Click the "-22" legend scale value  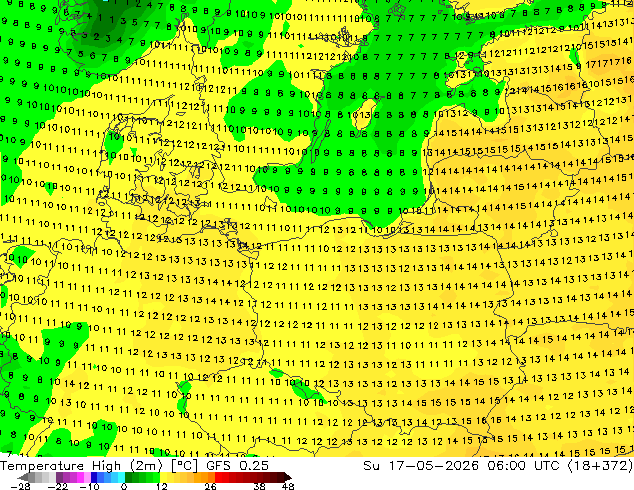(57, 486)
